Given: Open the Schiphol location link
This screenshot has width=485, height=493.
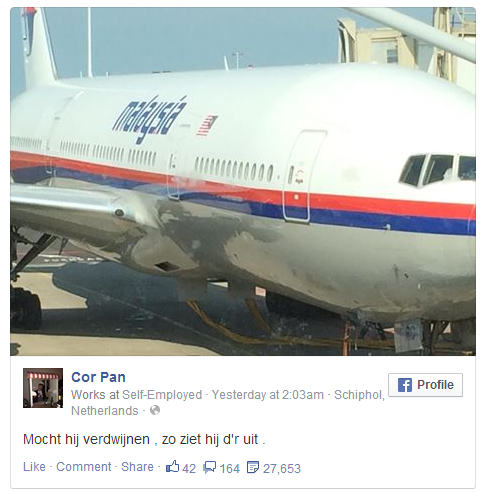Looking at the screenshot, I should point(359,395).
